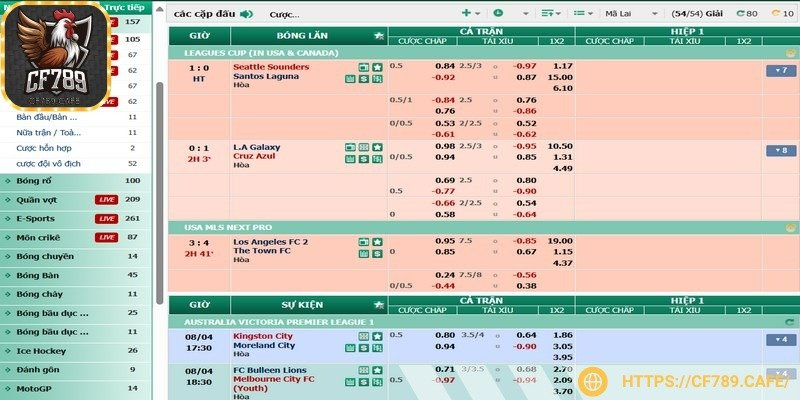Bet on L.A Galaxy 1X2 odds 10.50
The height and width of the screenshot is (400, 800).
560,146
